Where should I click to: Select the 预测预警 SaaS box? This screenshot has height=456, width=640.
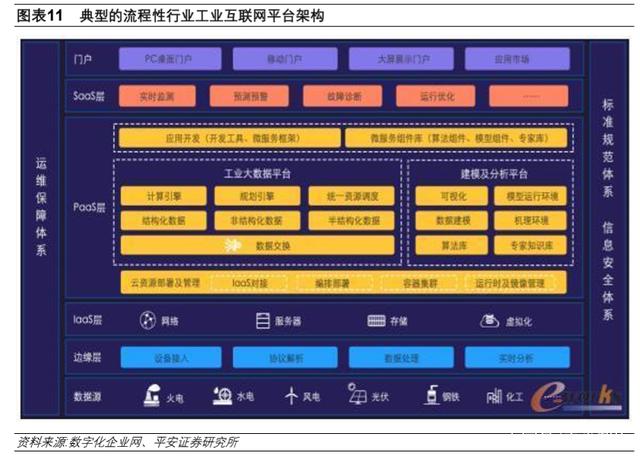(249, 96)
